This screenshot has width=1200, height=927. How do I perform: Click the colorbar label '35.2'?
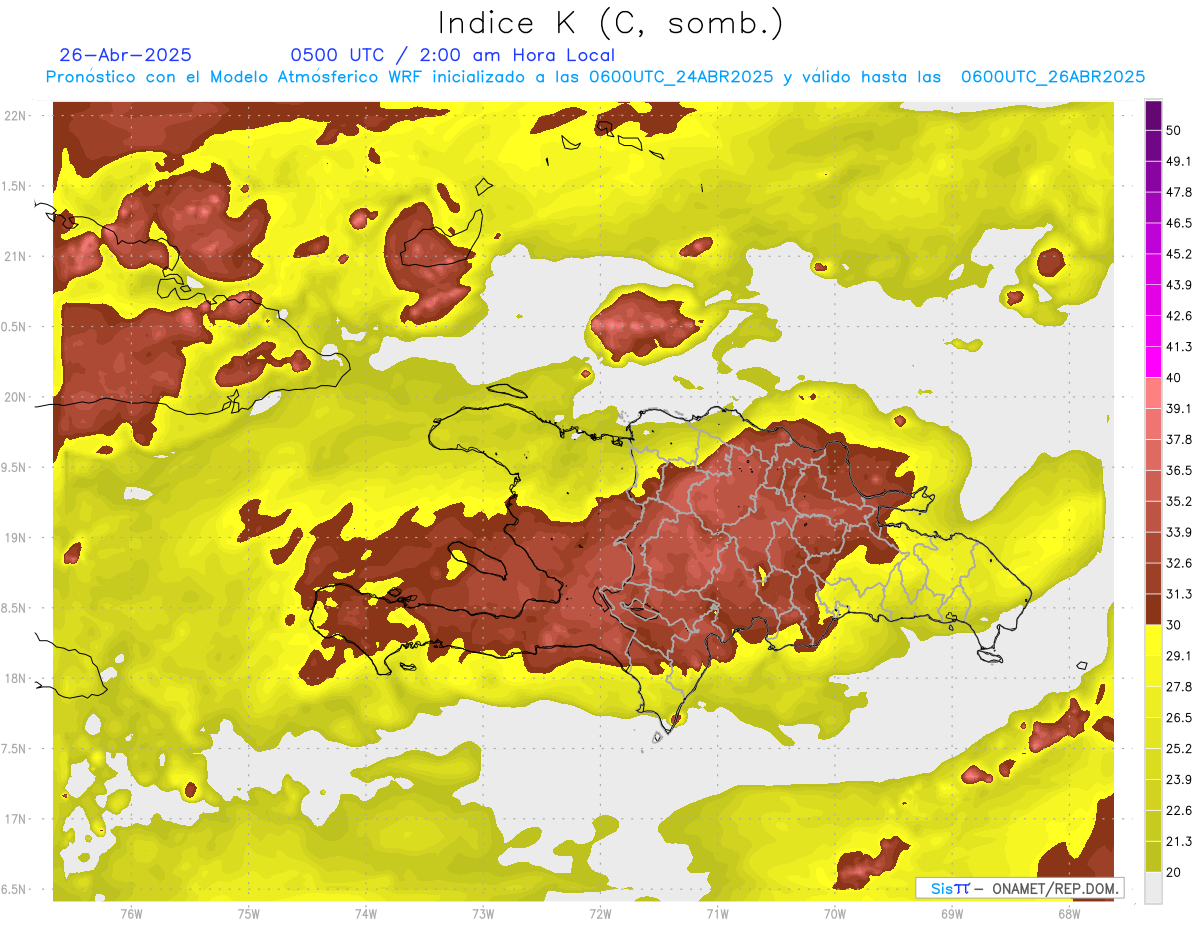tap(1178, 501)
